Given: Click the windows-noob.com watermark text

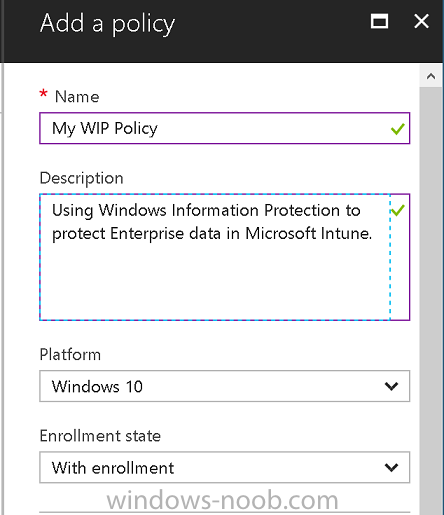Looking at the screenshot, I should [x=222, y=500].
